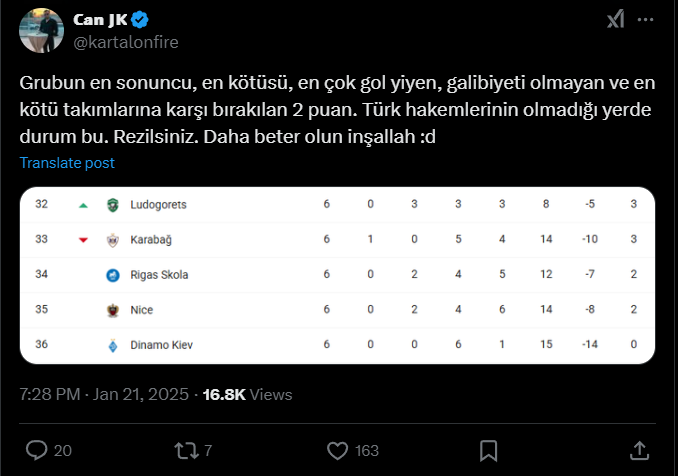Click Translate post
The height and width of the screenshot is (476, 678).
[67, 163]
